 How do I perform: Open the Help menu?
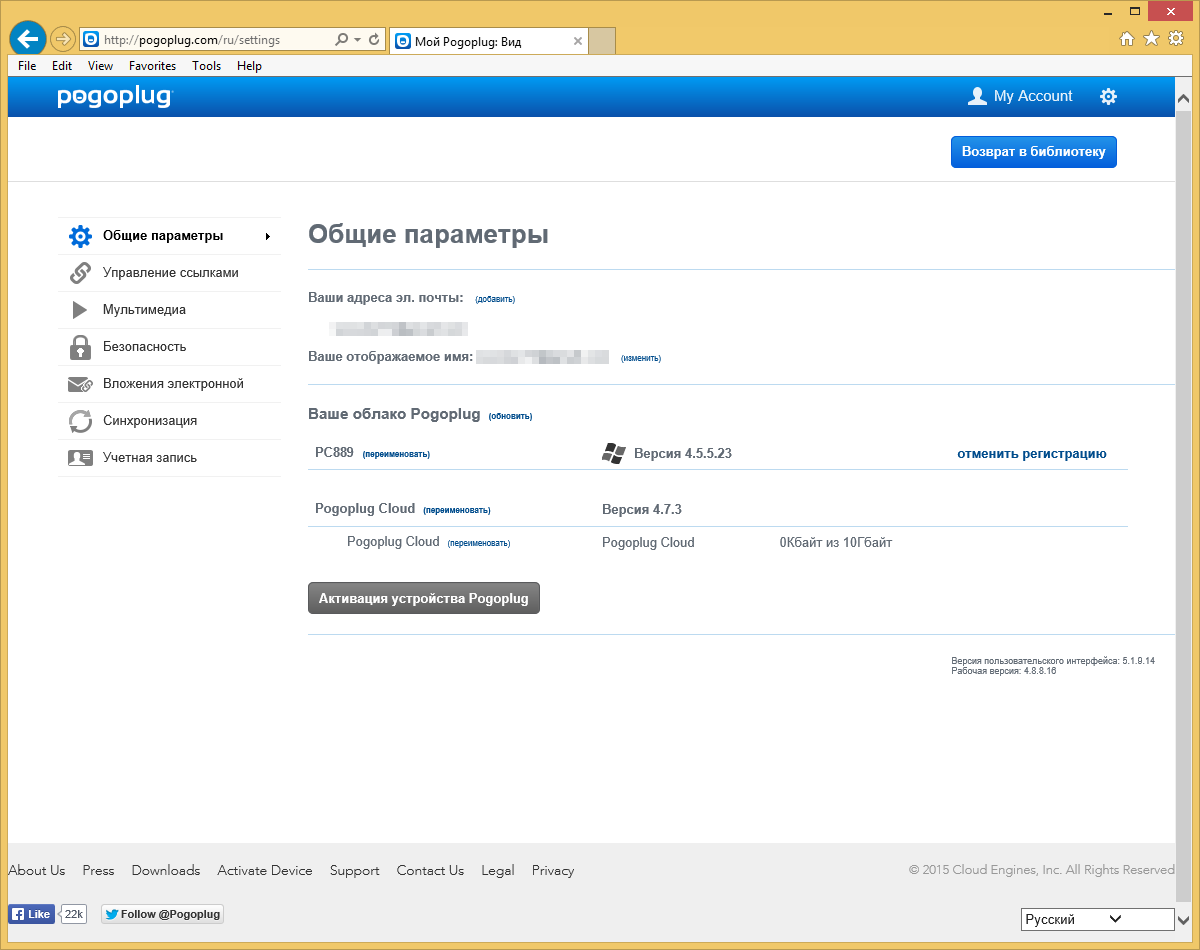[249, 66]
